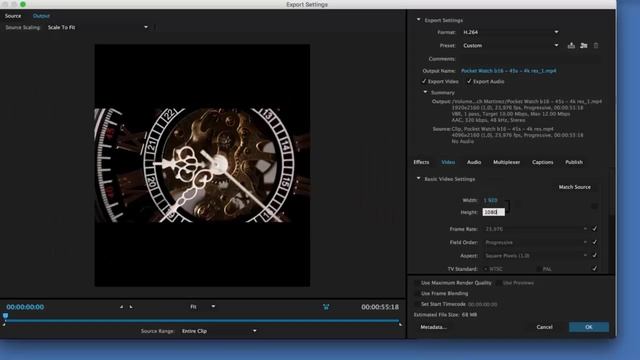640x360 pixels.
Task: Select the NTSC radio button
Action: [486, 269]
